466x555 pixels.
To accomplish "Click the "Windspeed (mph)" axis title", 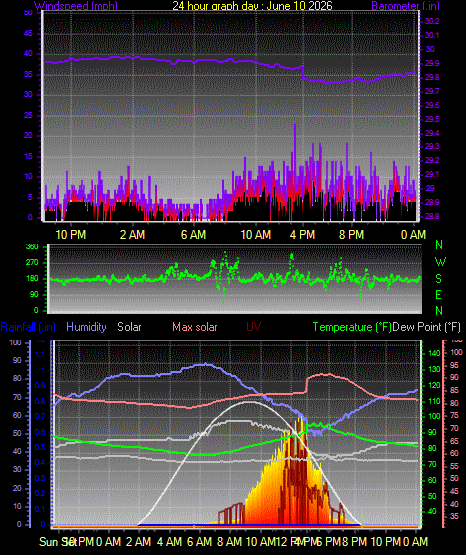I will (76, 6).
